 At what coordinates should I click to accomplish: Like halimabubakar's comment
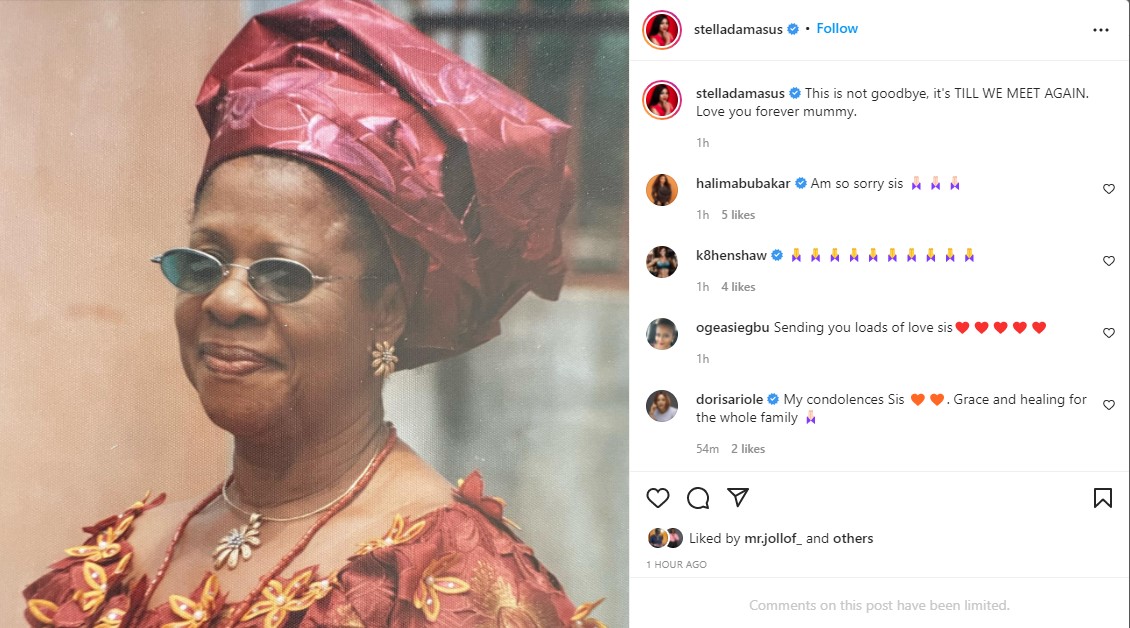1108,189
